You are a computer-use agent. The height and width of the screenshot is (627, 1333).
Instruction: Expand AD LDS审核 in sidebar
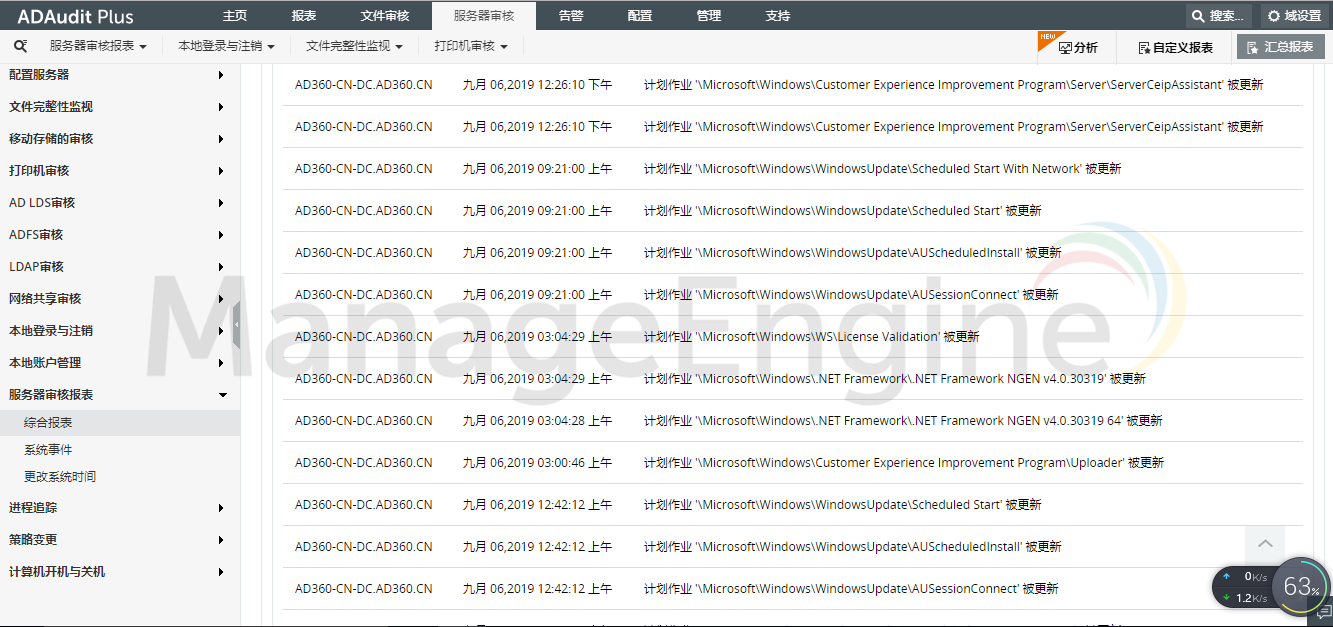(x=120, y=203)
